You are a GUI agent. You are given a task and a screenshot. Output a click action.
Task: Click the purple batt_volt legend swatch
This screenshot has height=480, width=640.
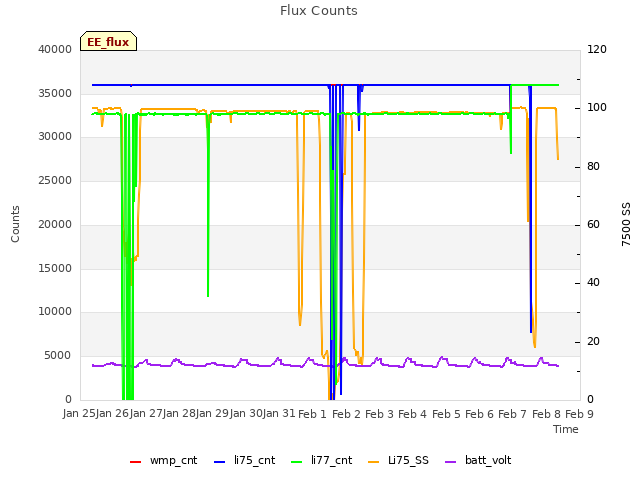click(451, 462)
